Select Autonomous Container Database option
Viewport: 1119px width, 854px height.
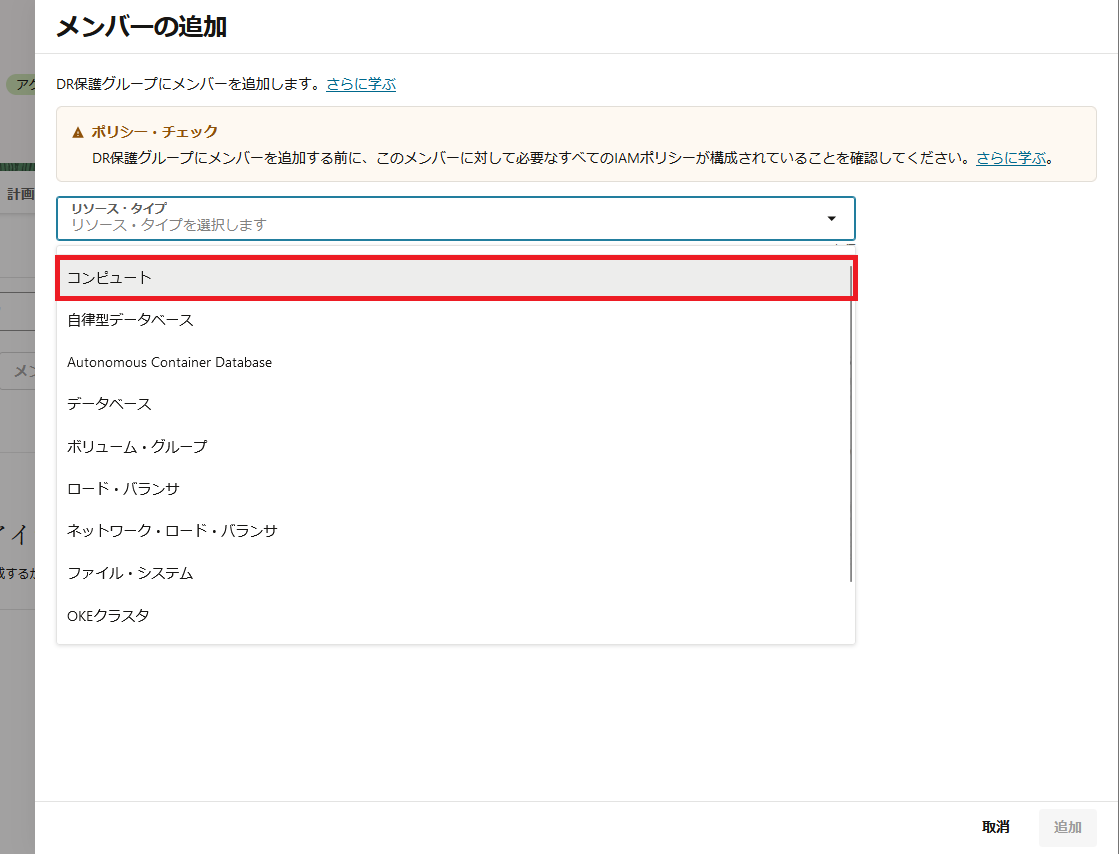click(x=169, y=362)
